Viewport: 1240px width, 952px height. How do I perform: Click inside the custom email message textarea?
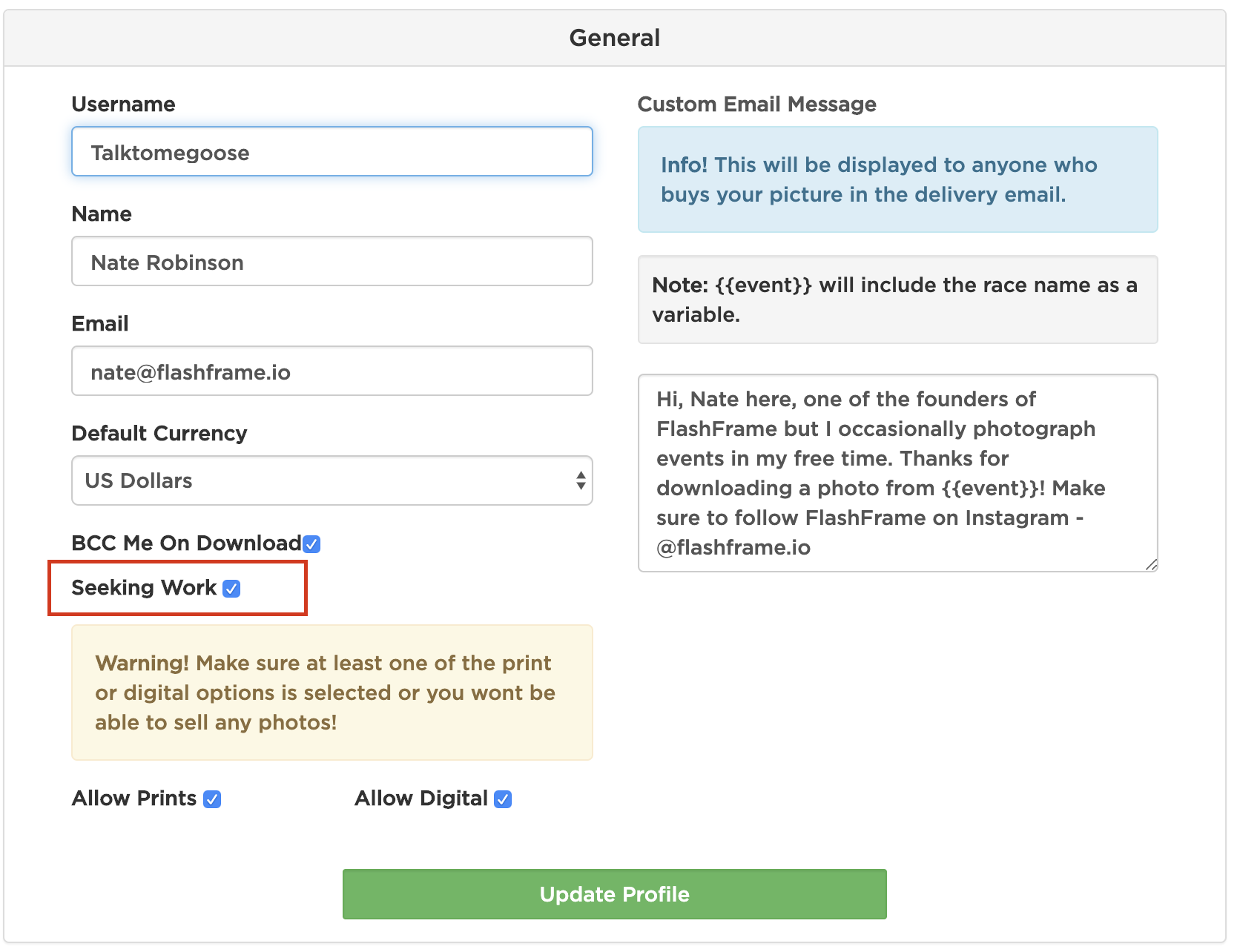[897, 473]
